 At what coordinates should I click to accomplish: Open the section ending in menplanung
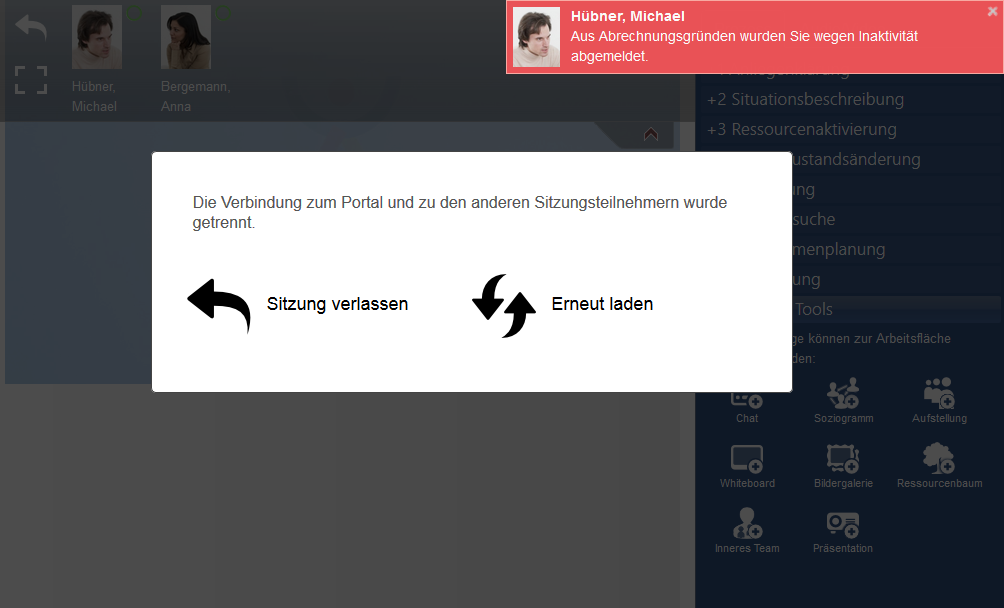[x=839, y=250]
